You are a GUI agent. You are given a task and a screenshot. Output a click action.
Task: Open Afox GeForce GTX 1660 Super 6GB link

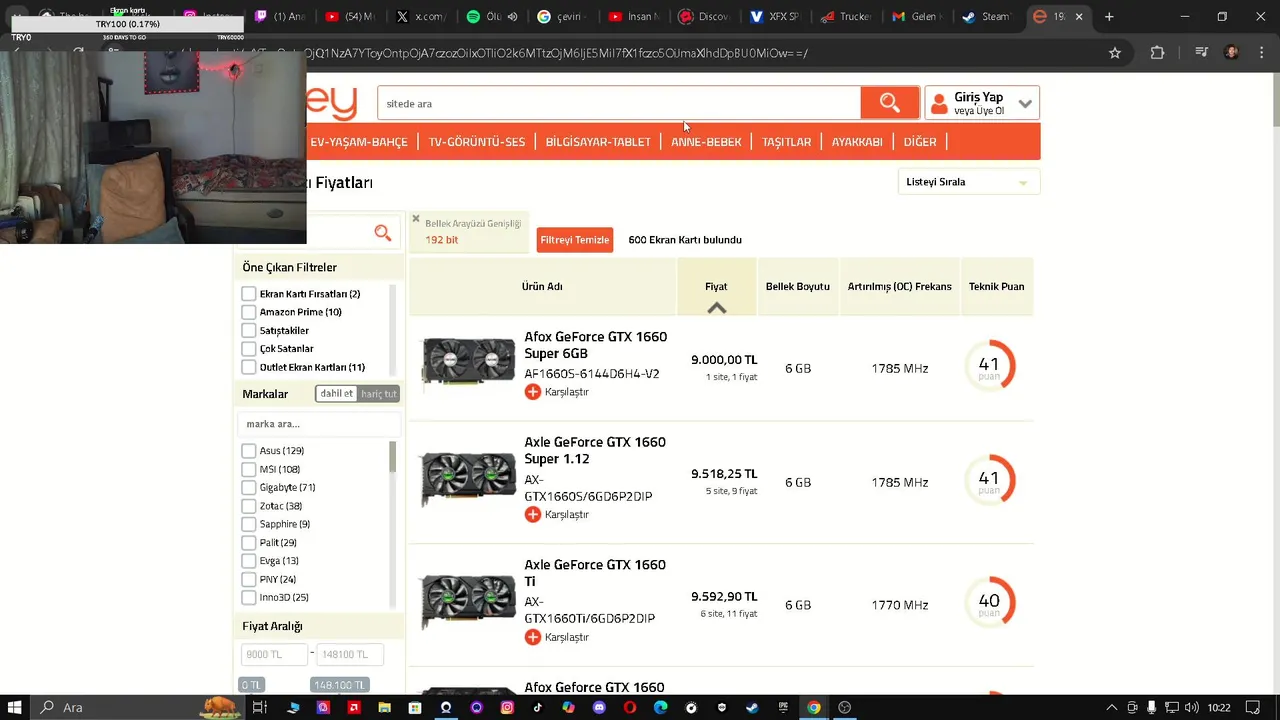click(595, 345)
